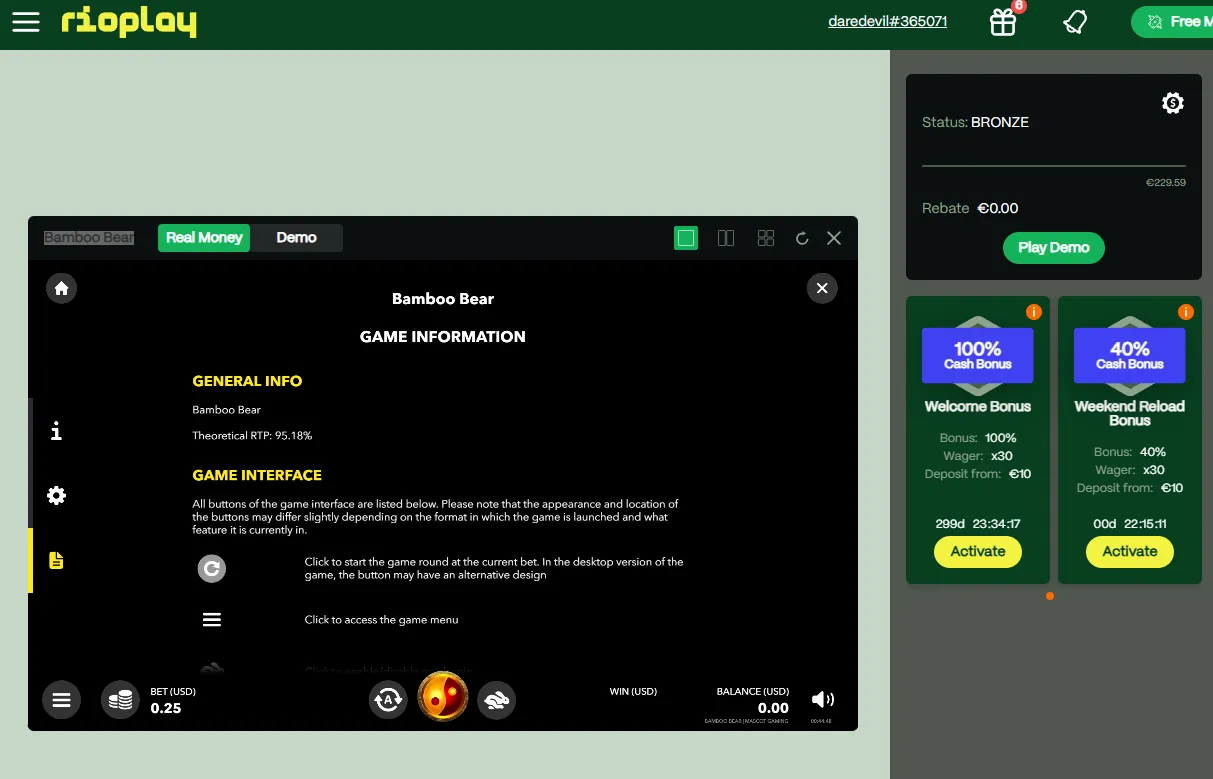The image size is (1213, 779).
Task: Close the Game Information overlay
Action: (822, 288)
